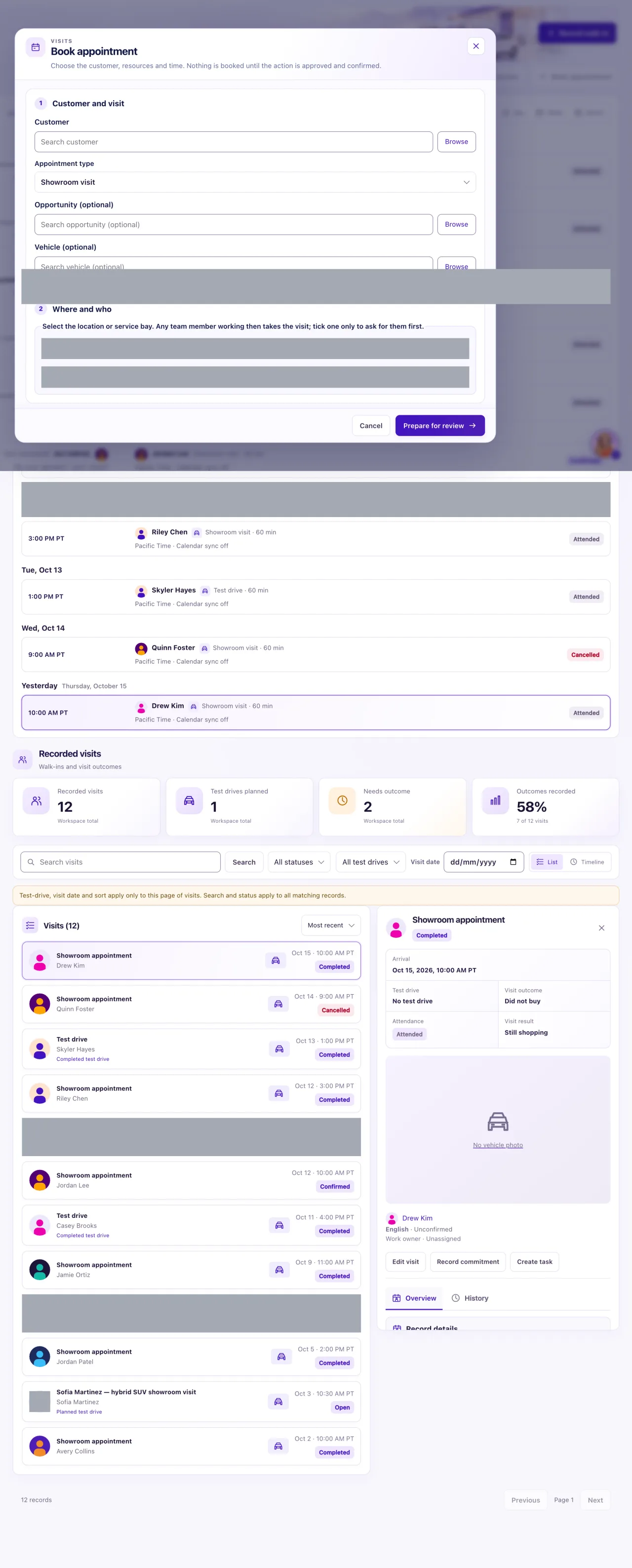Click Browse next to the Opportunity search field

click(x=456, y=225)
